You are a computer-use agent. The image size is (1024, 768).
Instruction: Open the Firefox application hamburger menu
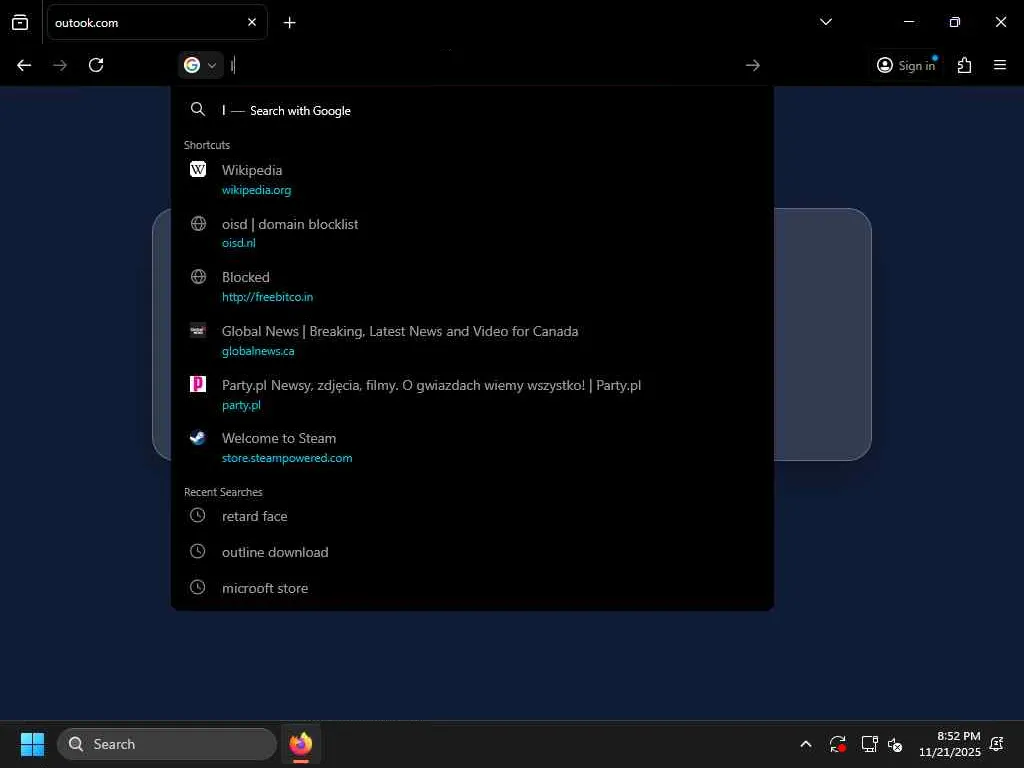(999, 65)
